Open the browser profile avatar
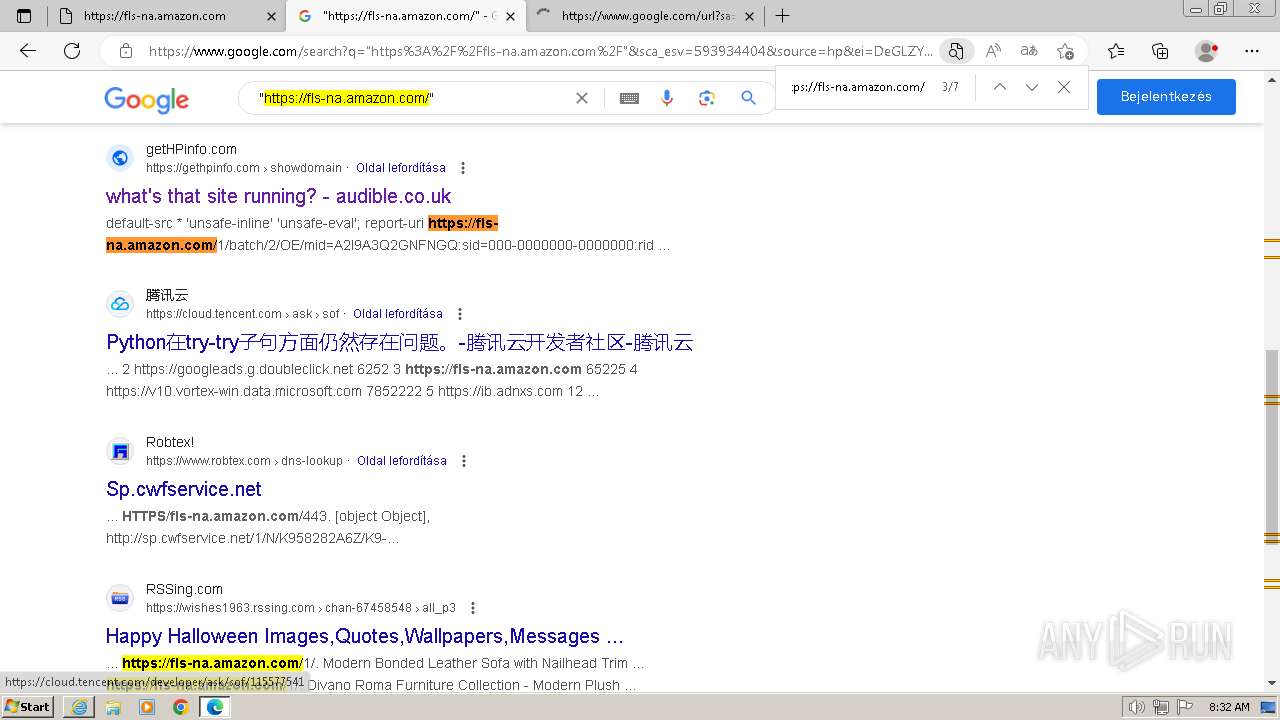The width and height of the screenshot is (1280, 720). [1207, 51]
